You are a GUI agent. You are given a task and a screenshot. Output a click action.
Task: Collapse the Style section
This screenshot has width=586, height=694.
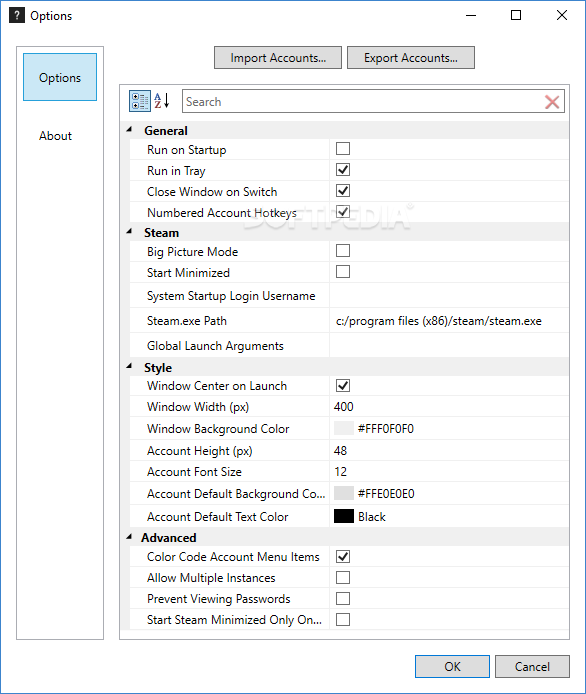pos(129,366)
